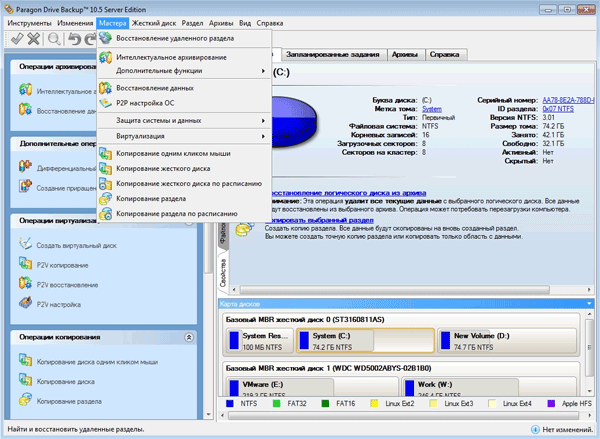The width and height of the screenshot is (600, 439).
Task: Click the properties panel horizontal scrollbar
Action: [x=394, y=289]
